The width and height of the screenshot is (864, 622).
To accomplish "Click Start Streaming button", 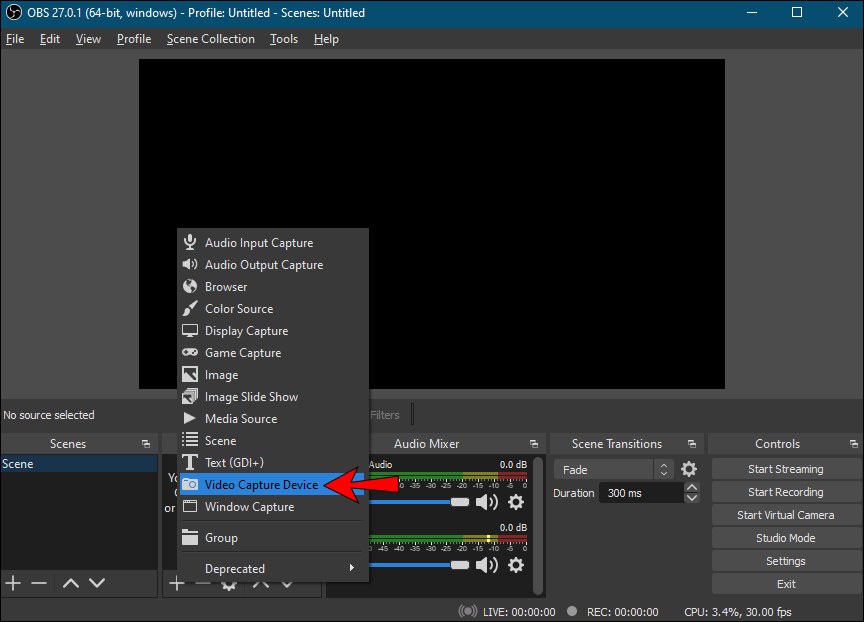I will coord(785,469).
